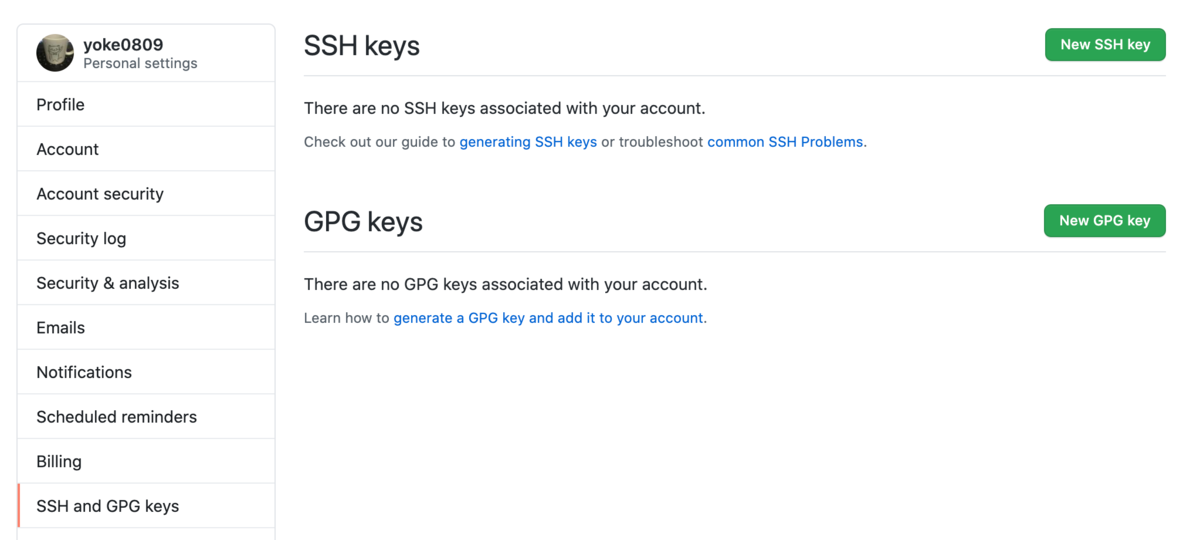The image size is (1200, 540).
Task: Click the New SSH key button
Action: pyautogui.click(x=1105, y=45)
